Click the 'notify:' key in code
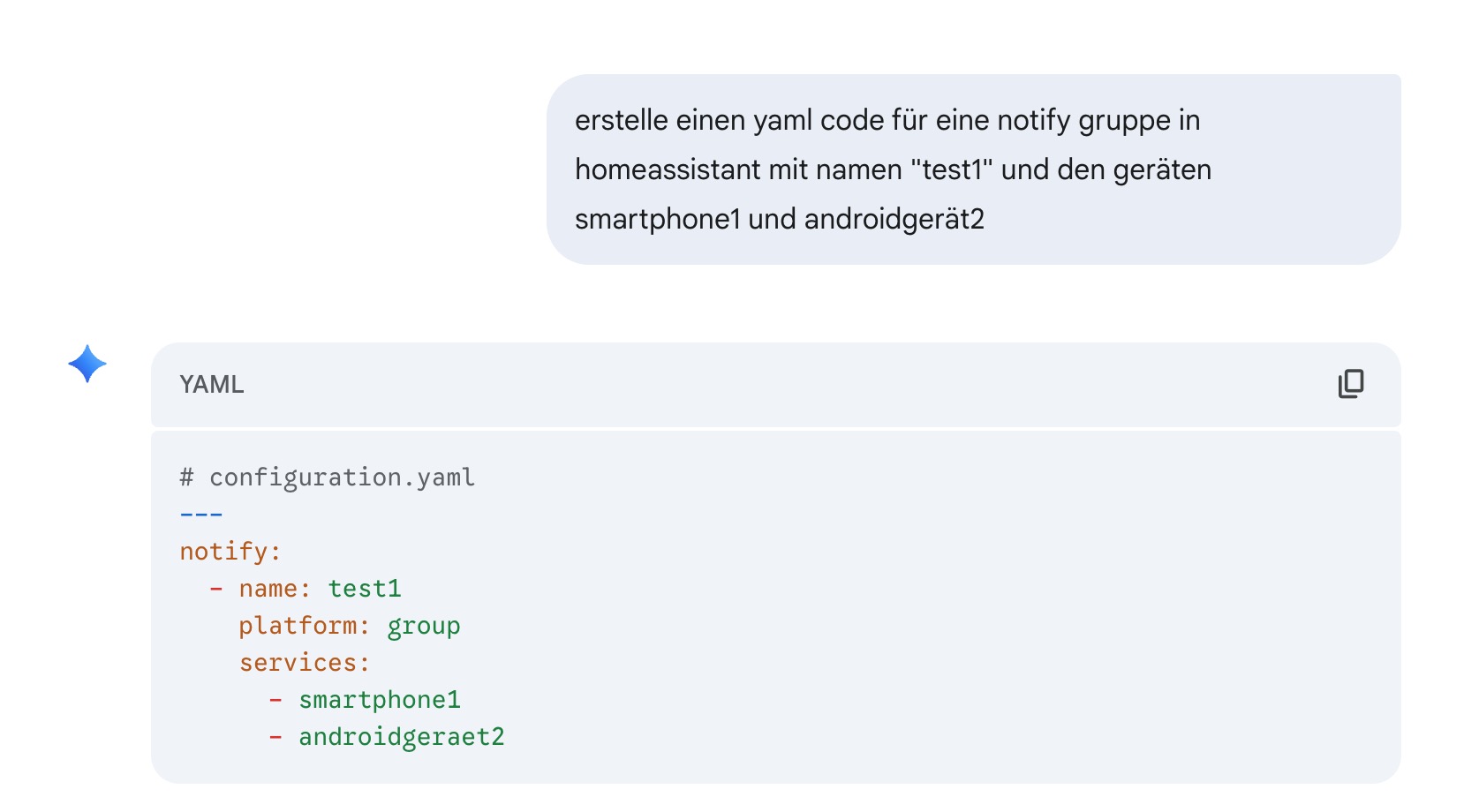The height and width of the screenshot is (812, 1464). [230, 552]
